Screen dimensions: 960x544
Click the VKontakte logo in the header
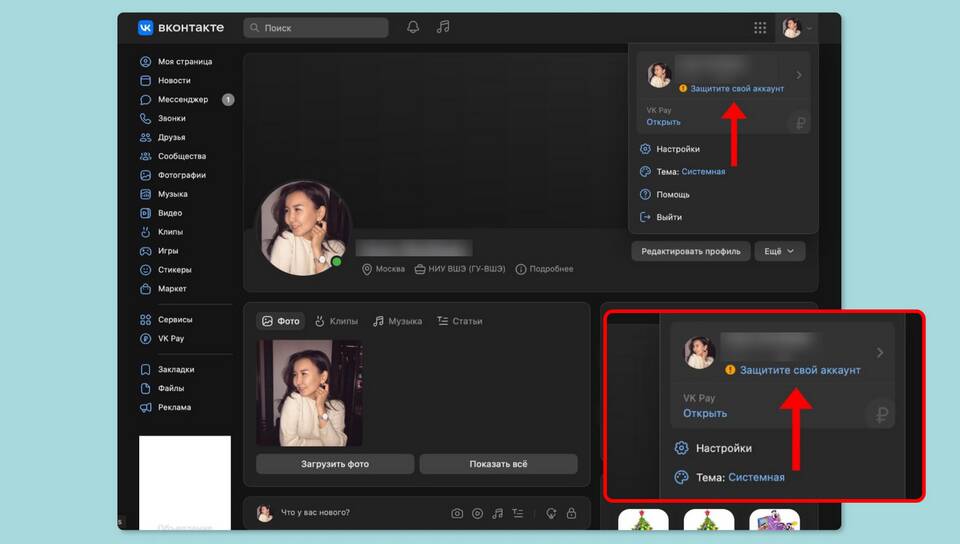181,28
